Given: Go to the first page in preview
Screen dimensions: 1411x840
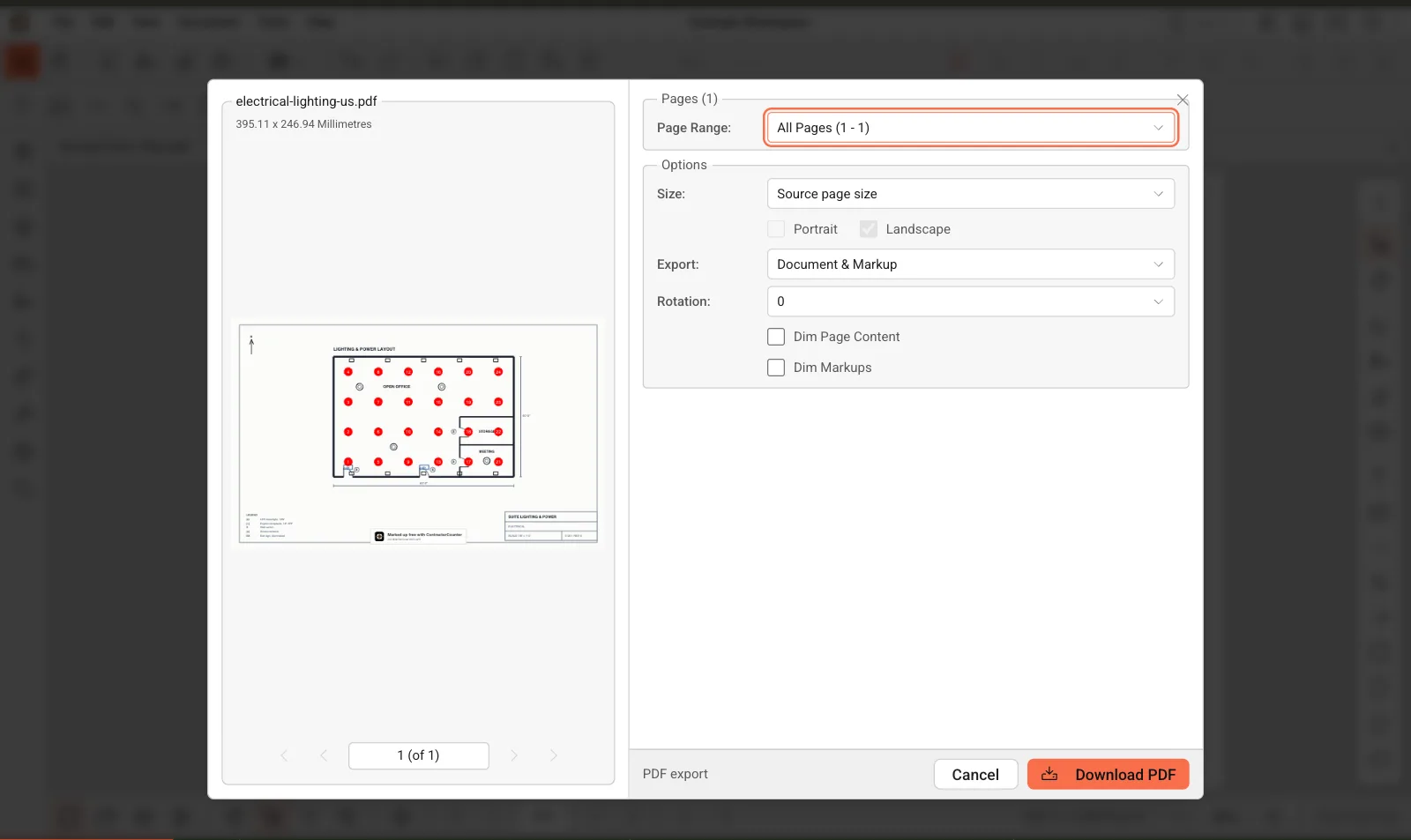Looking at the screenshot, I should point(284,755).
